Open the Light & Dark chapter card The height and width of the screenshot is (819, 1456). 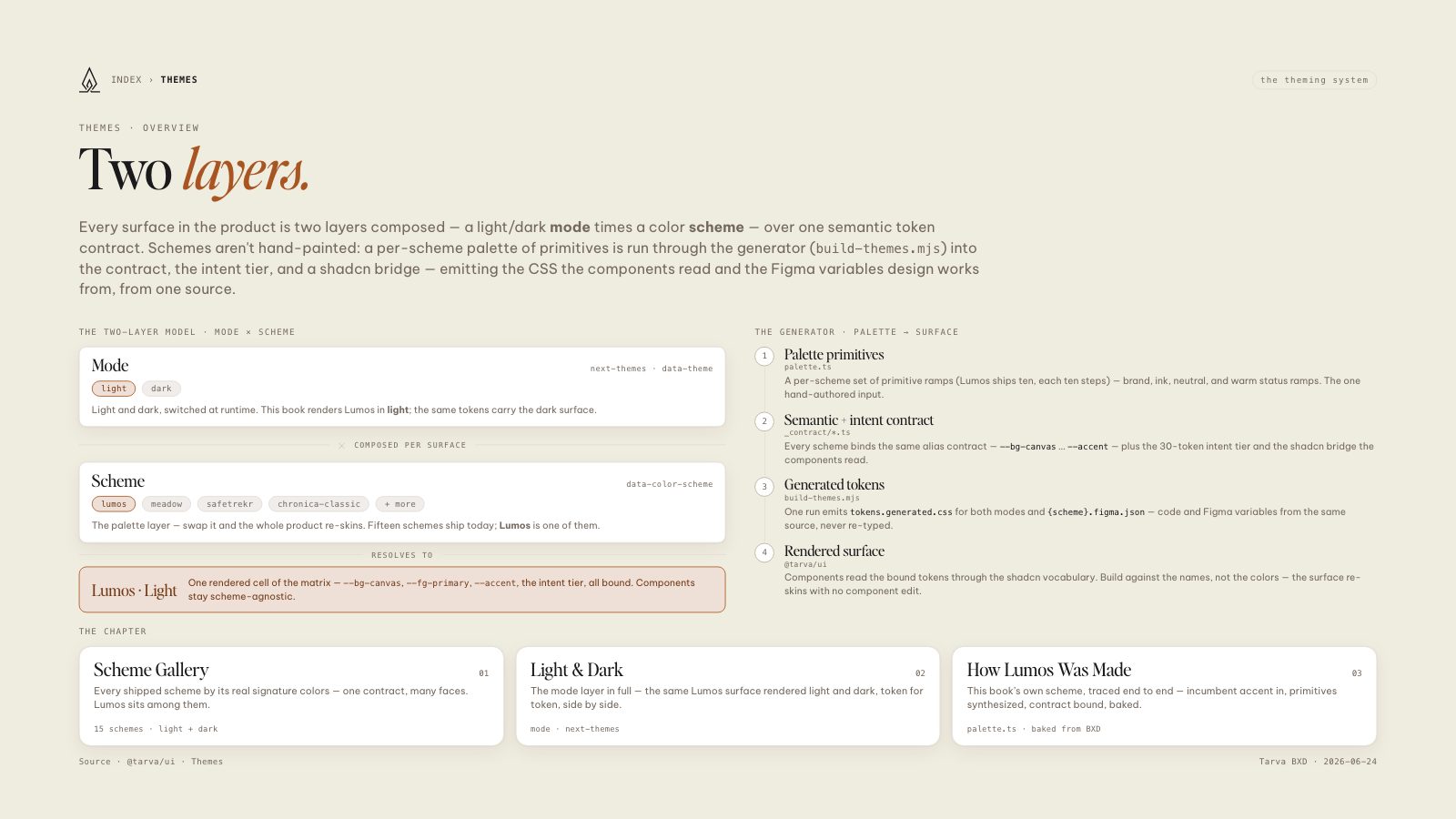click(x=728, y=696)
